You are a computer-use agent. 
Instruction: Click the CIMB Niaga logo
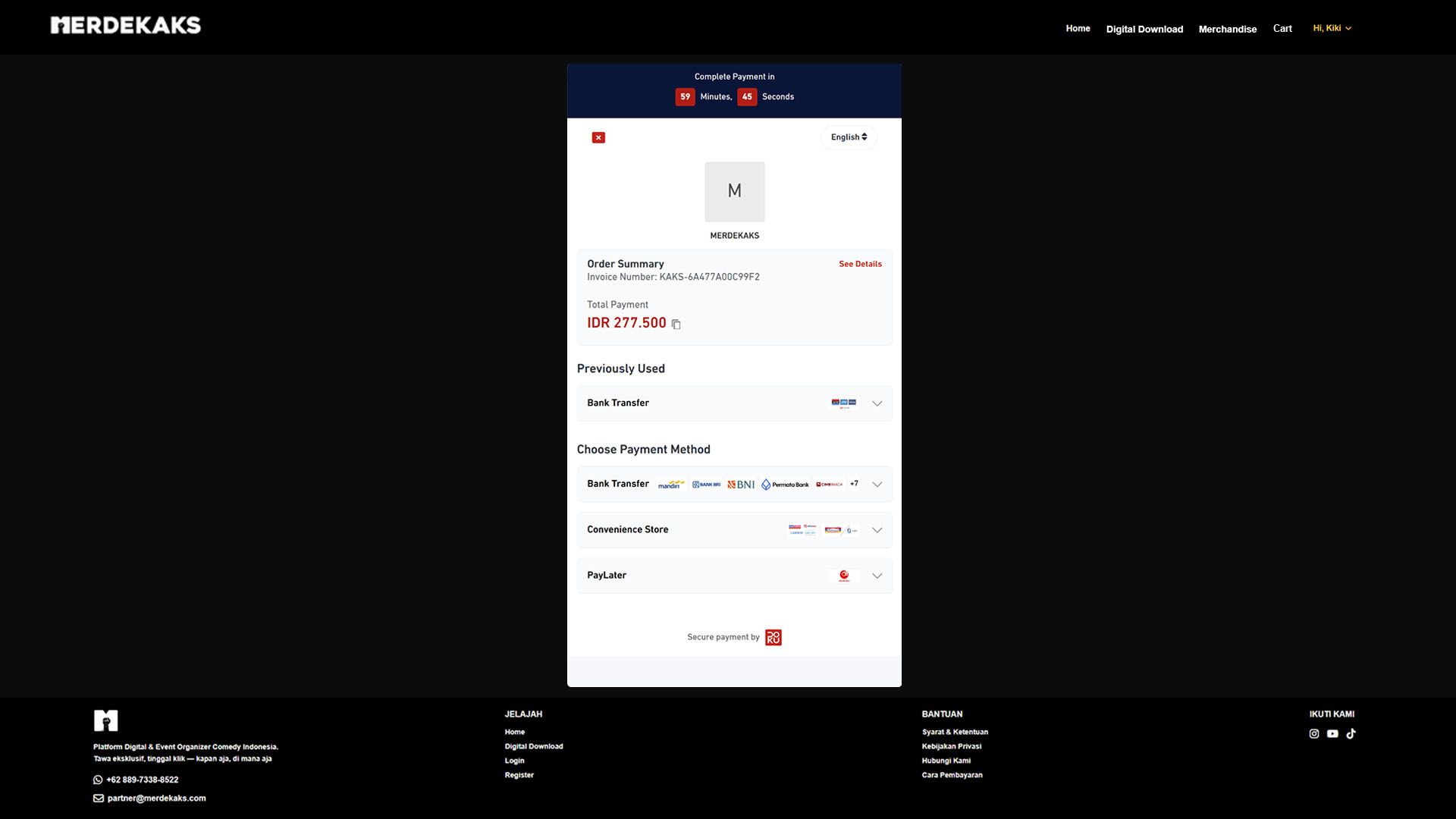pyautogui.click(x=830, y=485)
